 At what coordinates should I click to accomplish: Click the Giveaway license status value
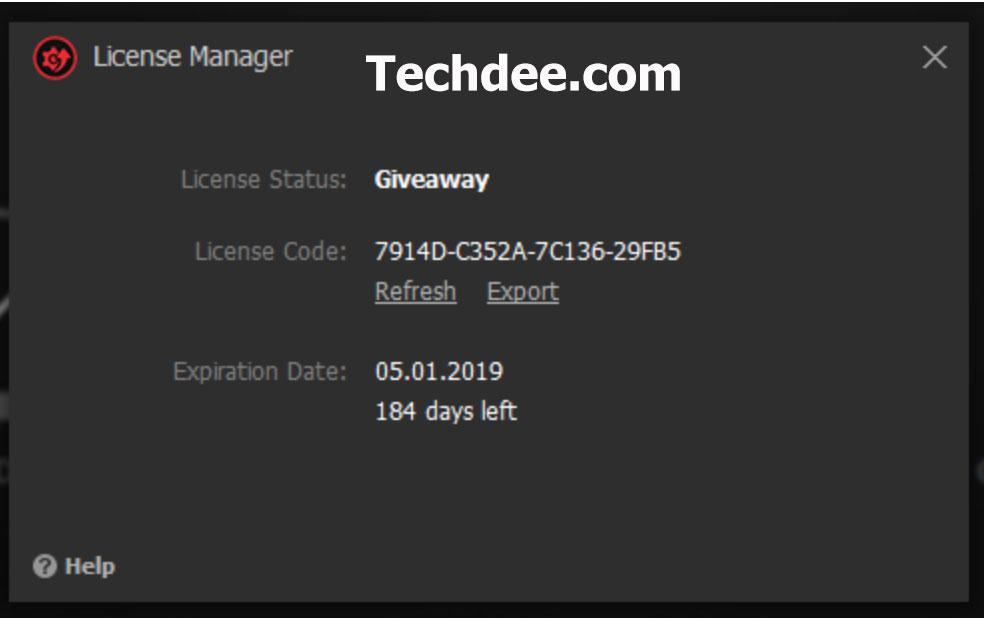[431, 180]
